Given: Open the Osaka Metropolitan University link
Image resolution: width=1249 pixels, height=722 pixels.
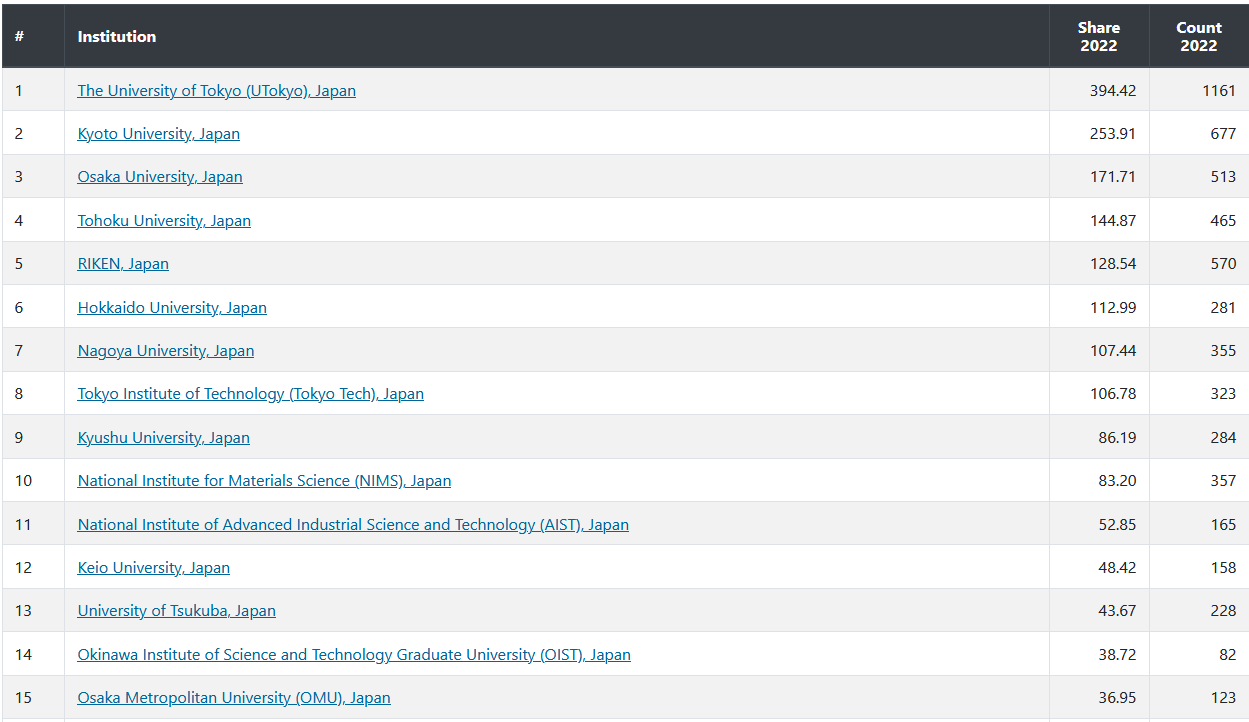Looking at the screenshot, I should coord(234,698).
